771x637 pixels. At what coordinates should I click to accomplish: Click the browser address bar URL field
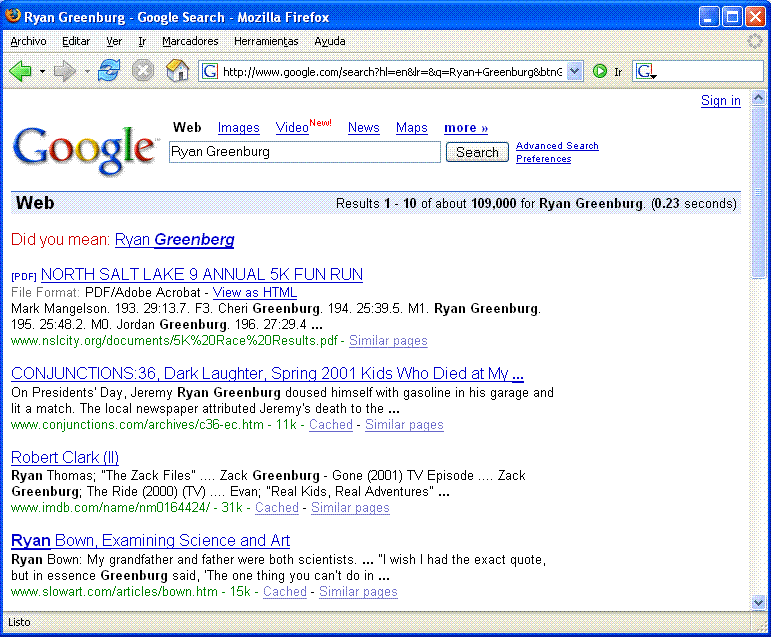point(392,72)
